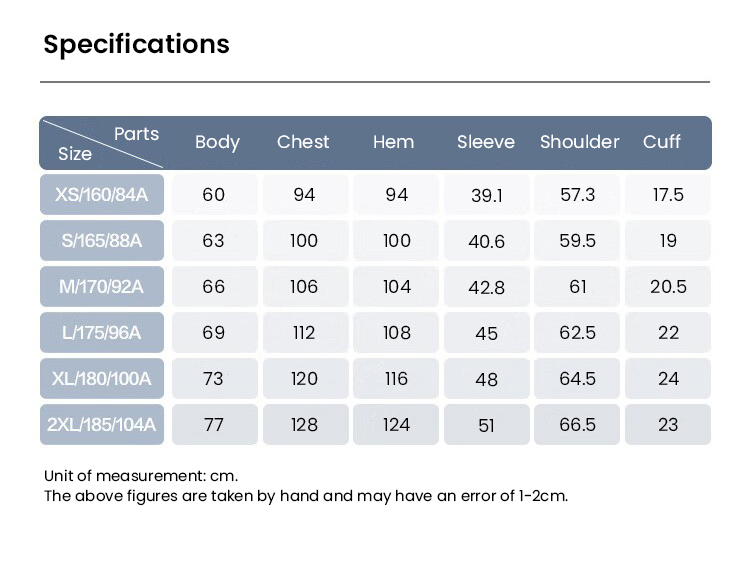Select the XL/180/100A size label
Screen dimensions: 750x574
coord(102,378)
